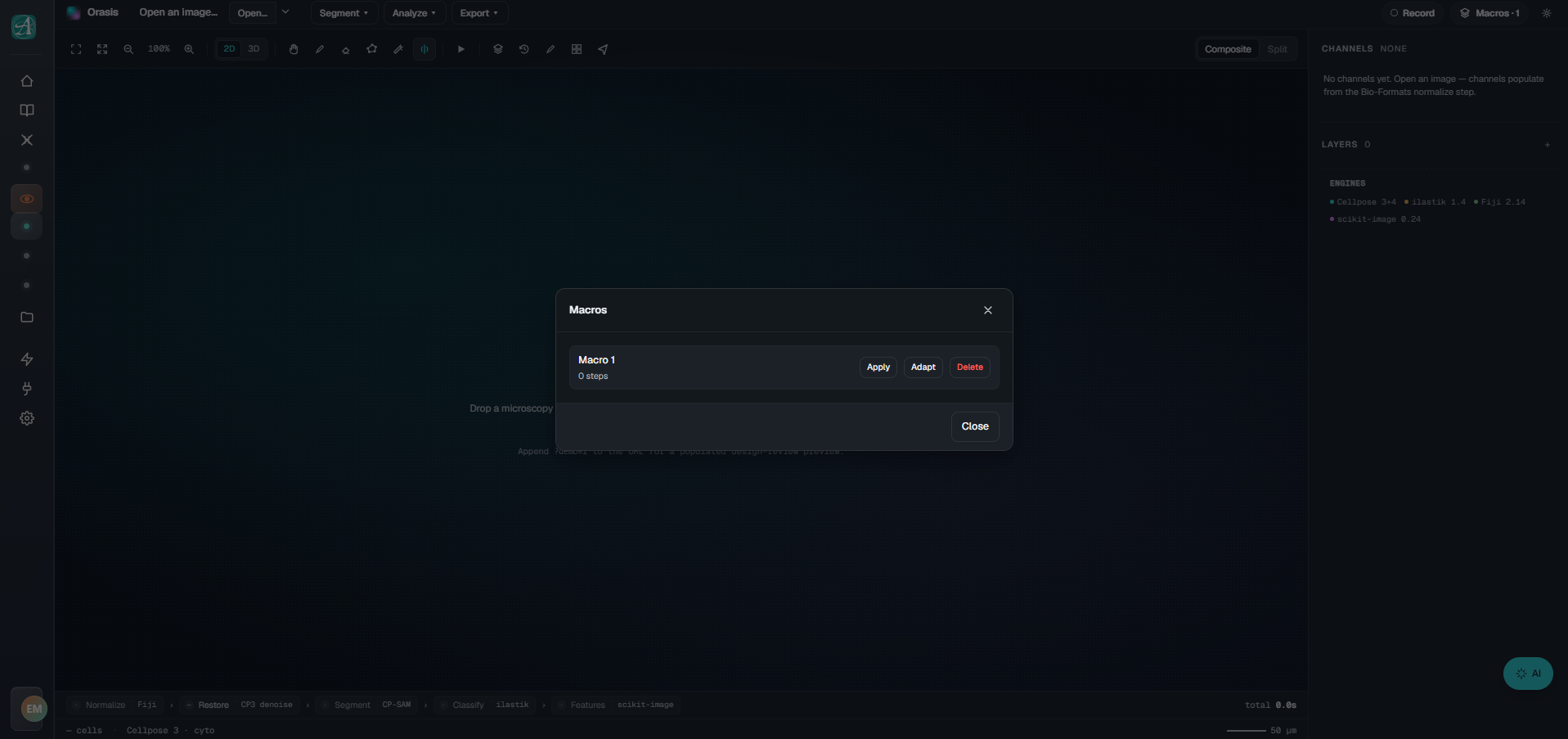The width and height of the screenshot is (1568, 739).
Task: Open settings gear in sidebar
Action: [x=27, y=418]
